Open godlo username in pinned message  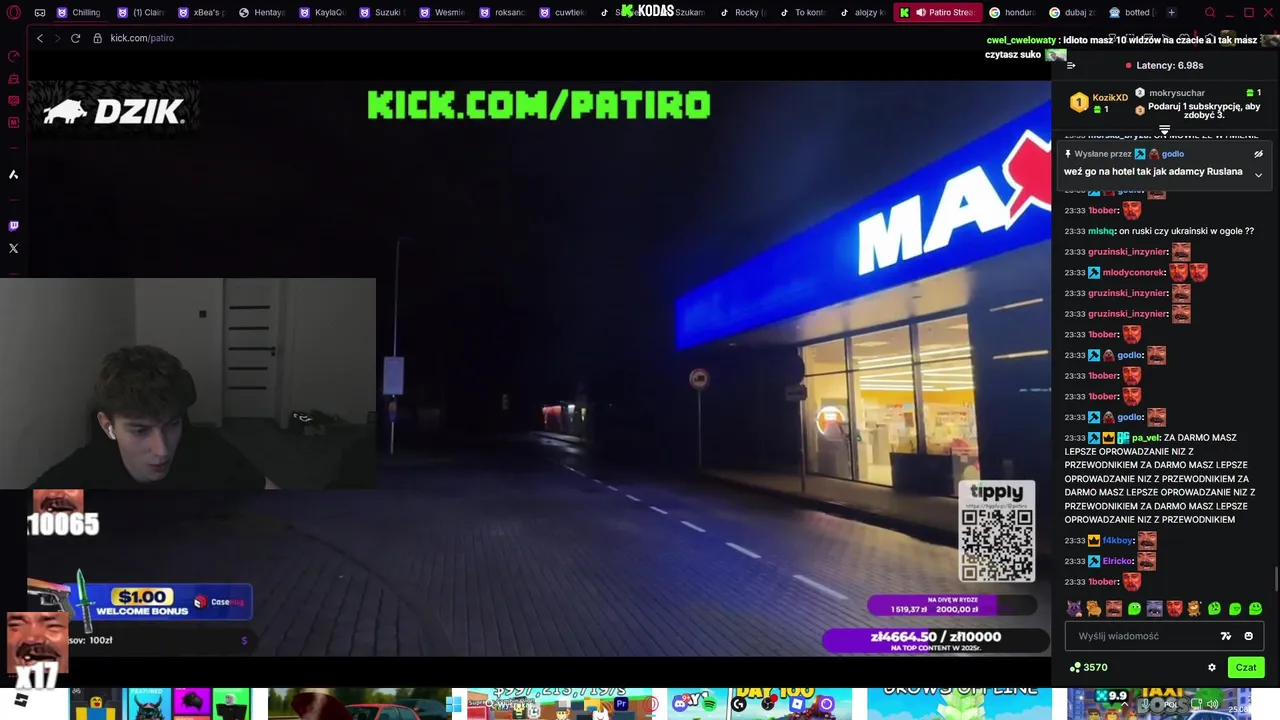point(1173,154)
